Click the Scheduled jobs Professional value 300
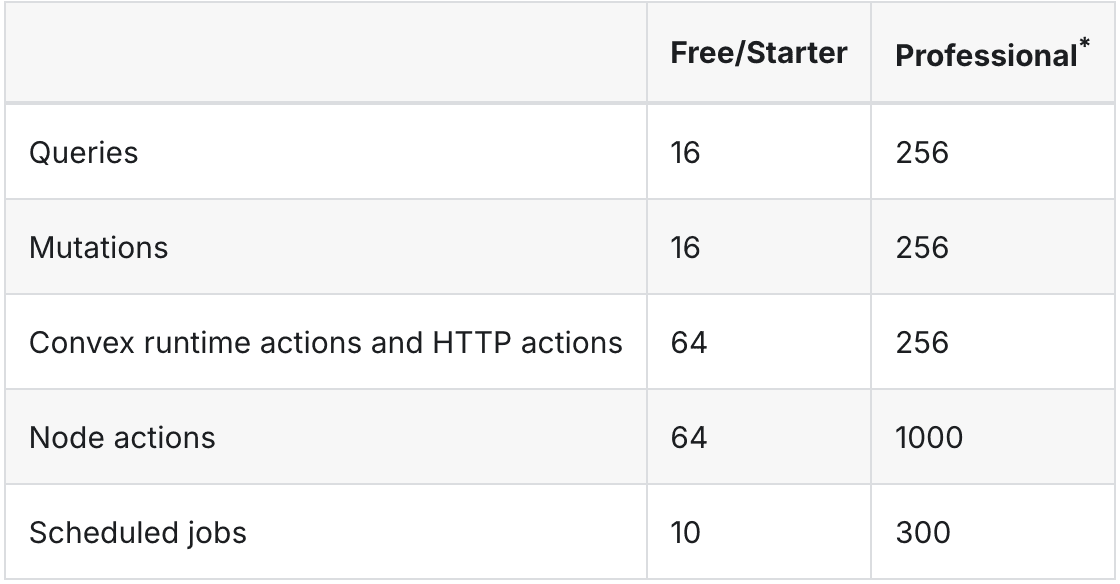The width and height of the screenshot is (1120, 584). (x=922, y=532)
